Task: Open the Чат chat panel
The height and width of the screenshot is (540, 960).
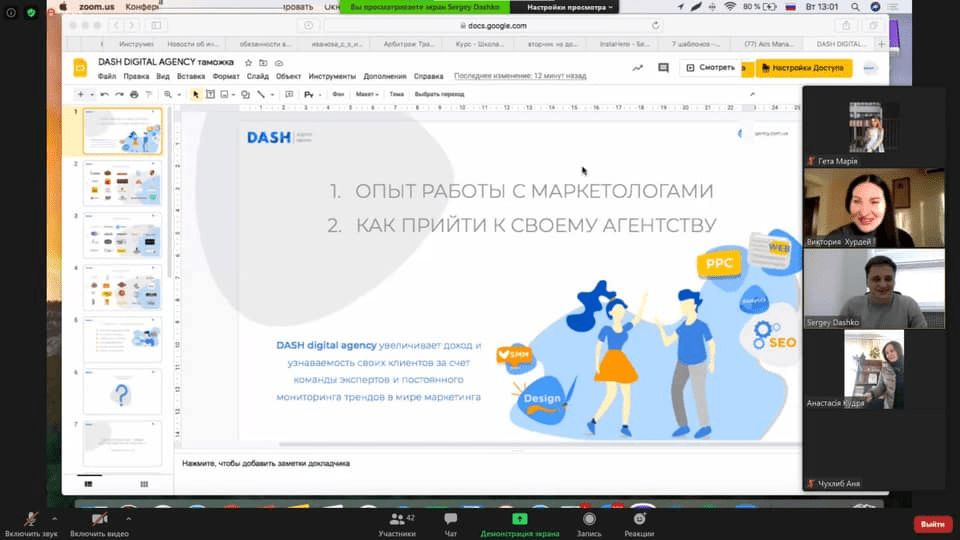Action: pyautogui.click(x=451, y=525)
